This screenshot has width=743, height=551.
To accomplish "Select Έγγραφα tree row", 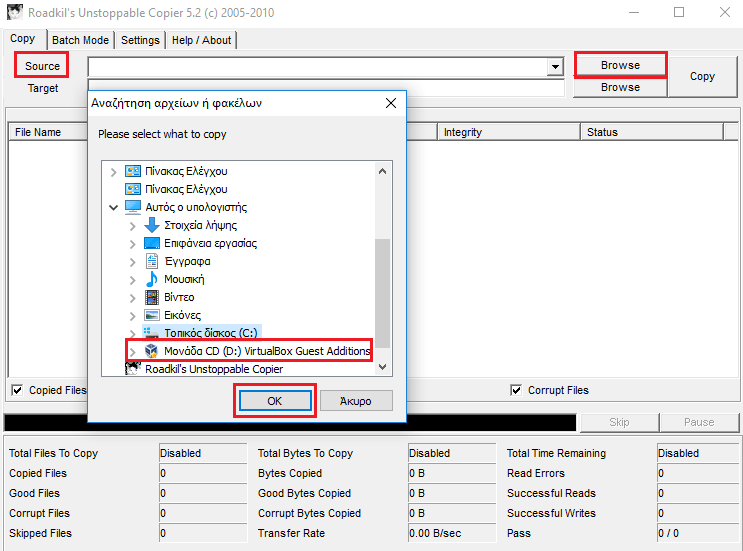I will click(x=187, y=261).
